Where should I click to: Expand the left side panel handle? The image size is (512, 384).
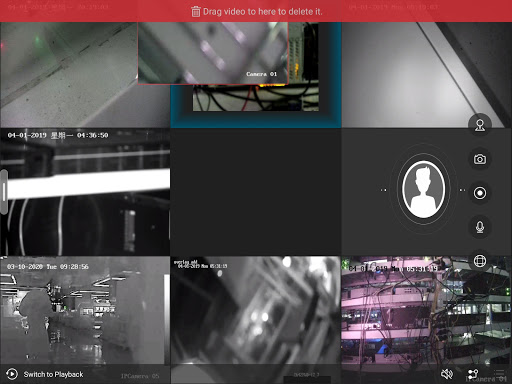(4, 192)
